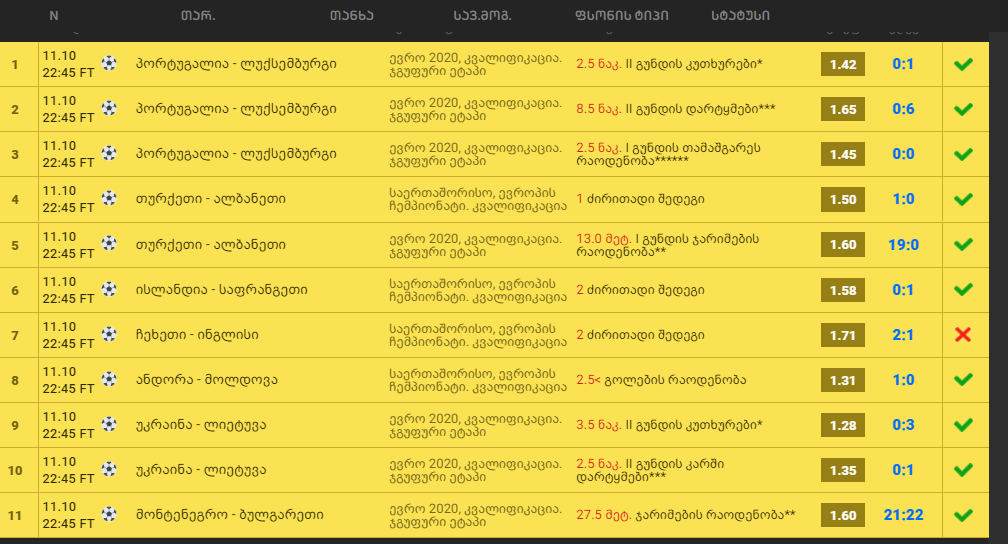
Task: Click the match ისლანდია - საფრანგეთი
Action: pos(221,290)
